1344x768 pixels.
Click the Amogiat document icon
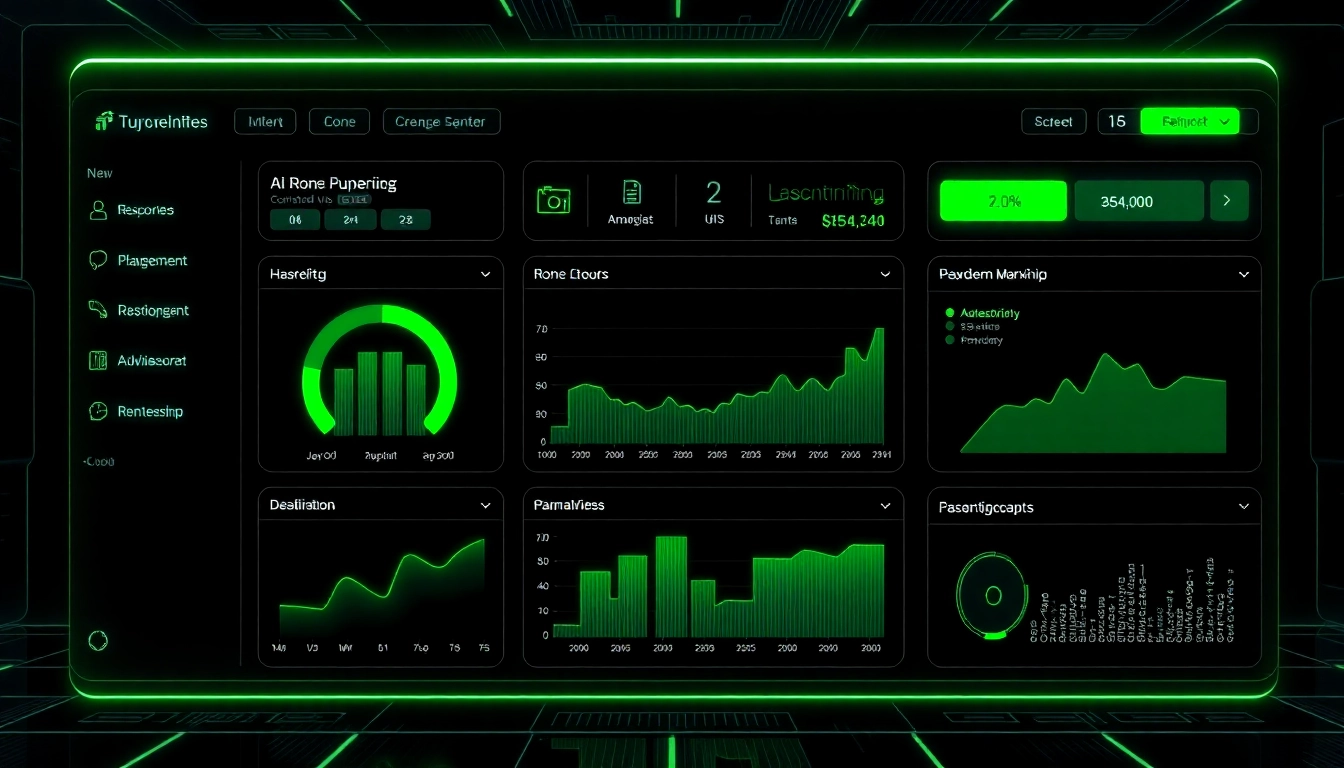[631, 192]
